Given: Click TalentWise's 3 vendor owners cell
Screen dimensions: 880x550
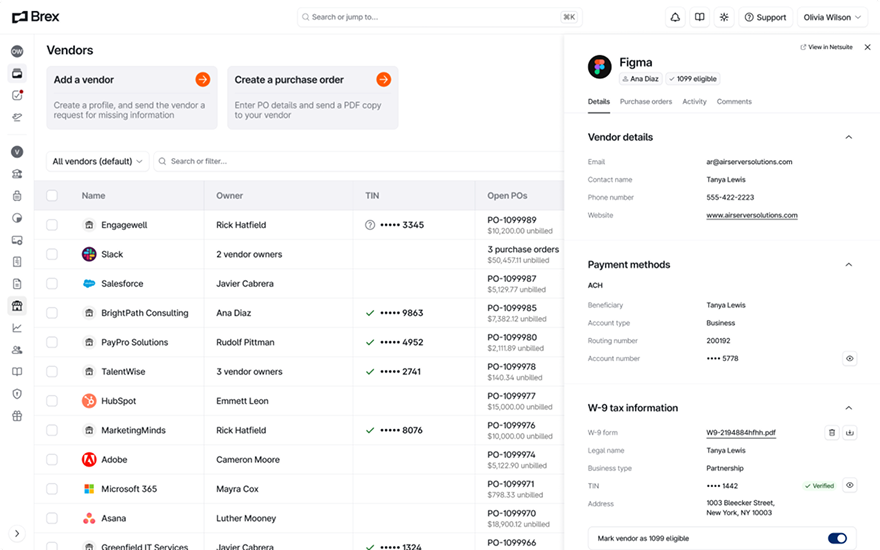Looking at the screenshot, I should (249, 372).
